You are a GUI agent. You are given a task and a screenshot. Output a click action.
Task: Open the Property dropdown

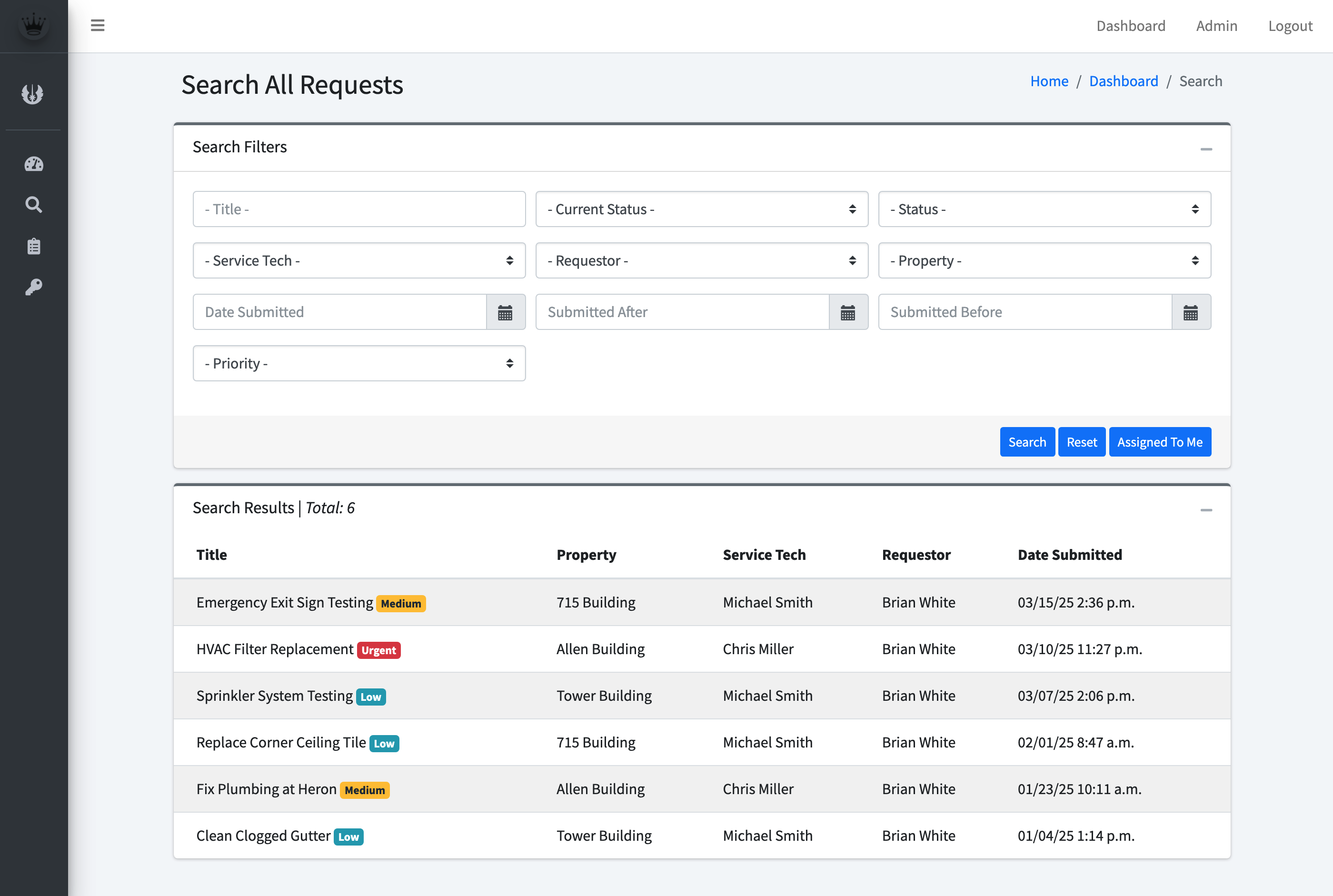1045,260
